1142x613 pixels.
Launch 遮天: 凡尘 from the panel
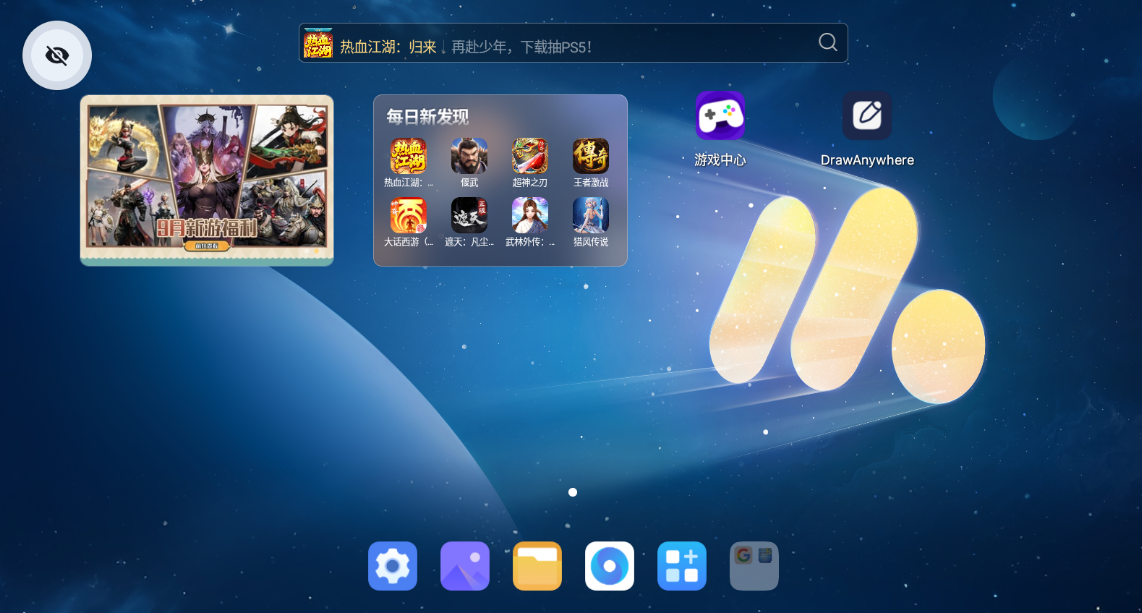click(x=470, y=215)
